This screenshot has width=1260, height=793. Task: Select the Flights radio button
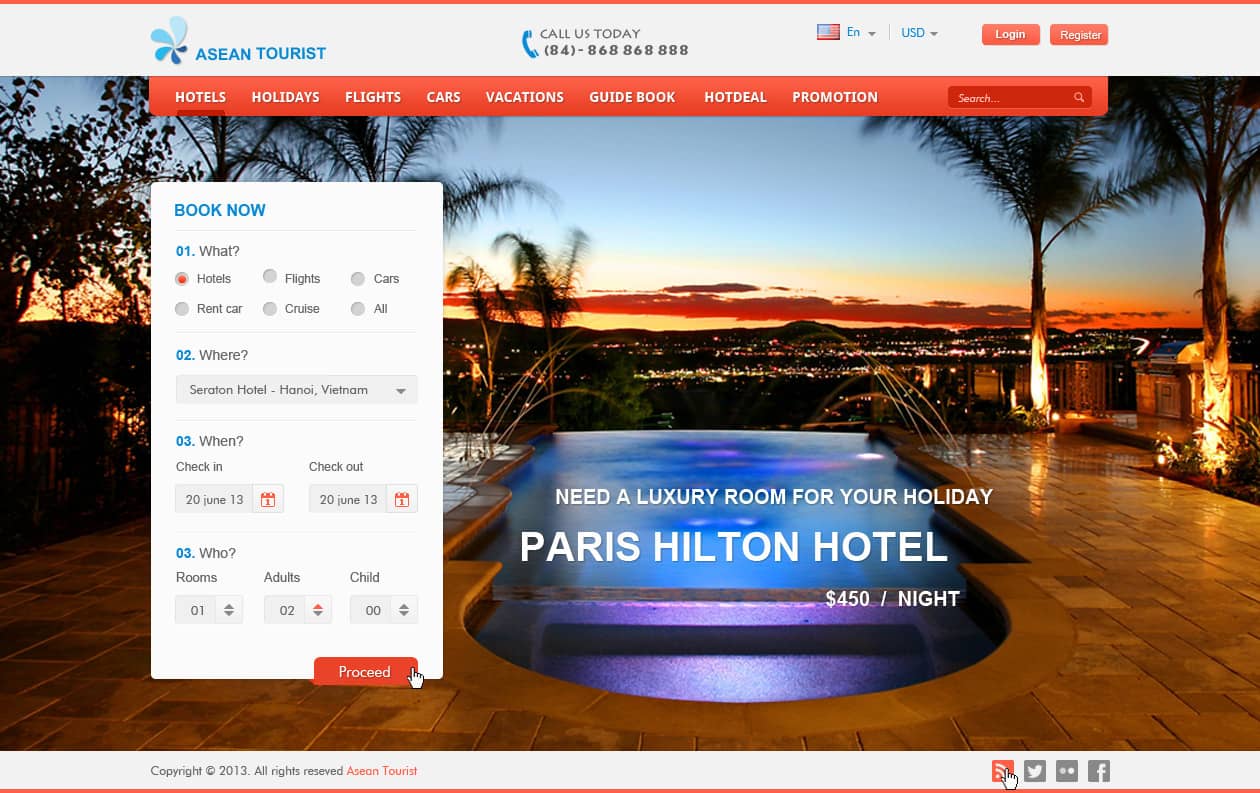[270, 276]
